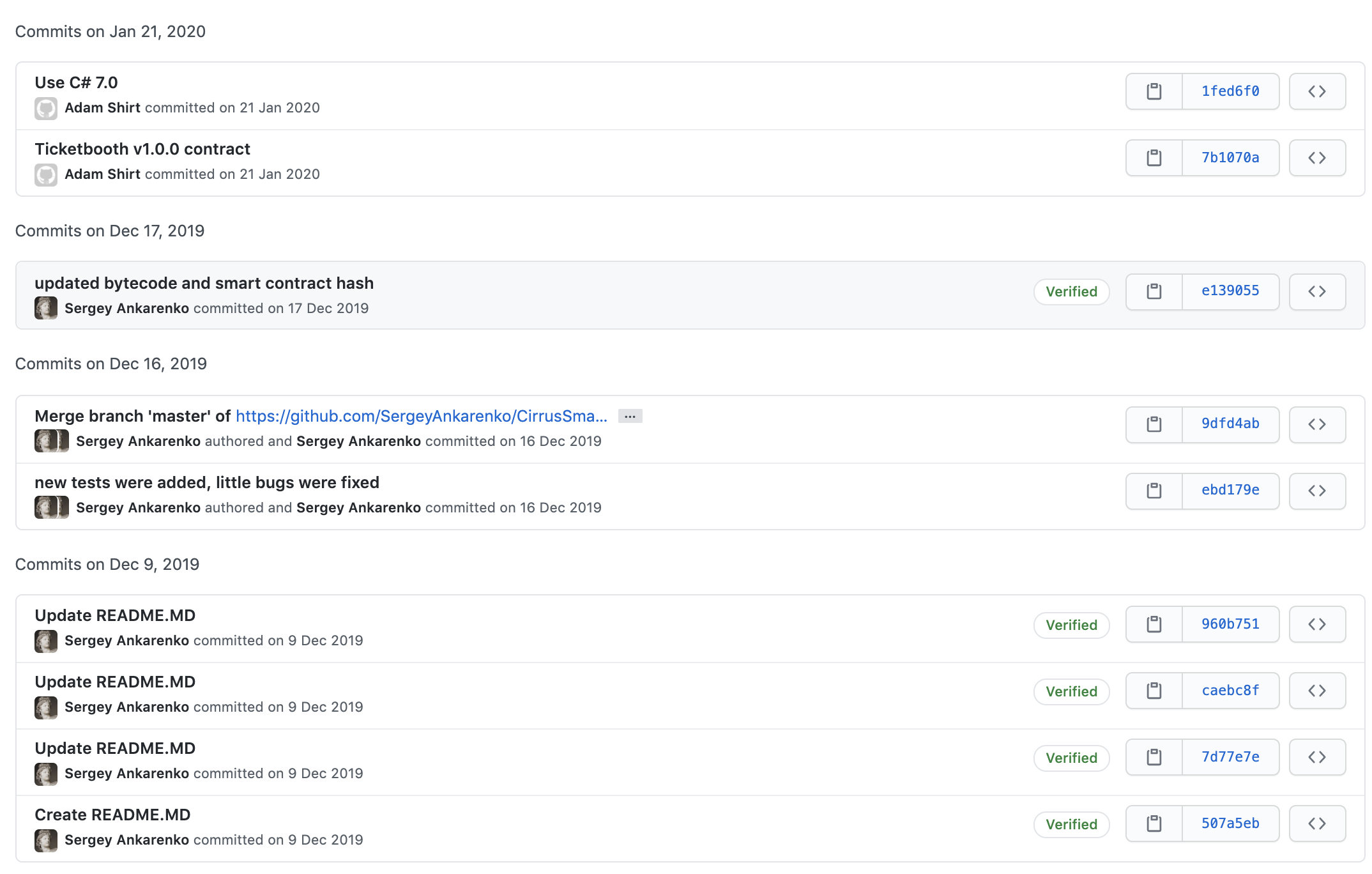Browse repository at commit 7d77e7e

1317,757
